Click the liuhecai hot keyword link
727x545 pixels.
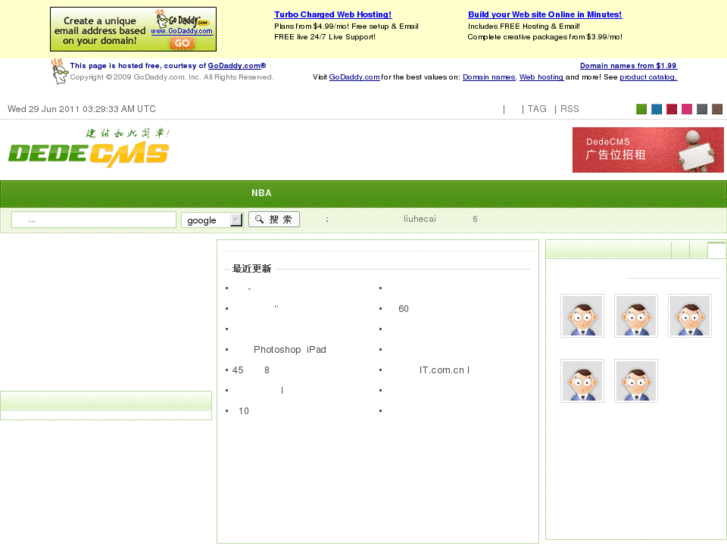(420, 219)
